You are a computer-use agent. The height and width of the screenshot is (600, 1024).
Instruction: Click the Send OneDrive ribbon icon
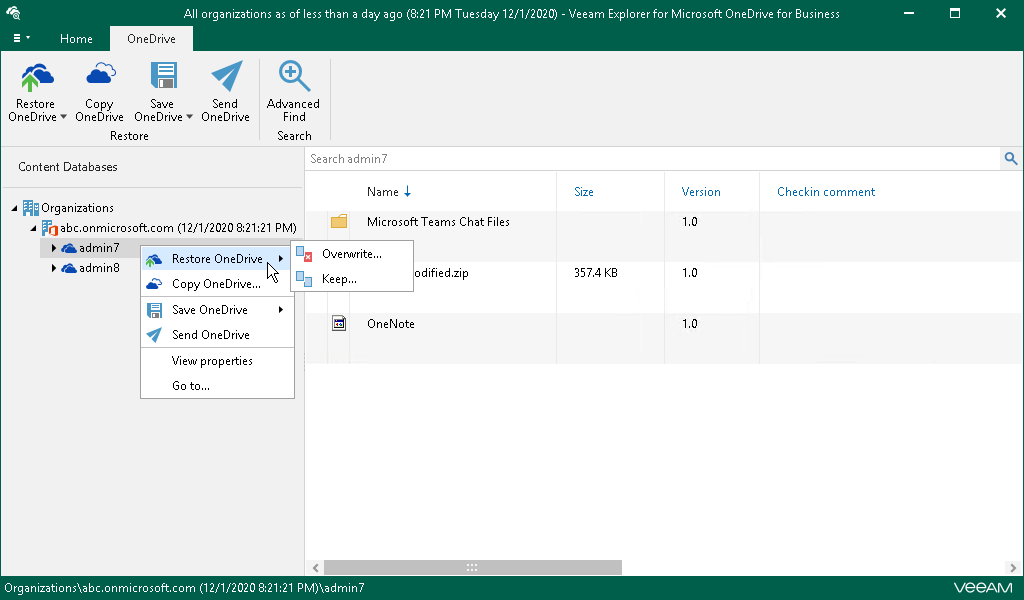227,76
